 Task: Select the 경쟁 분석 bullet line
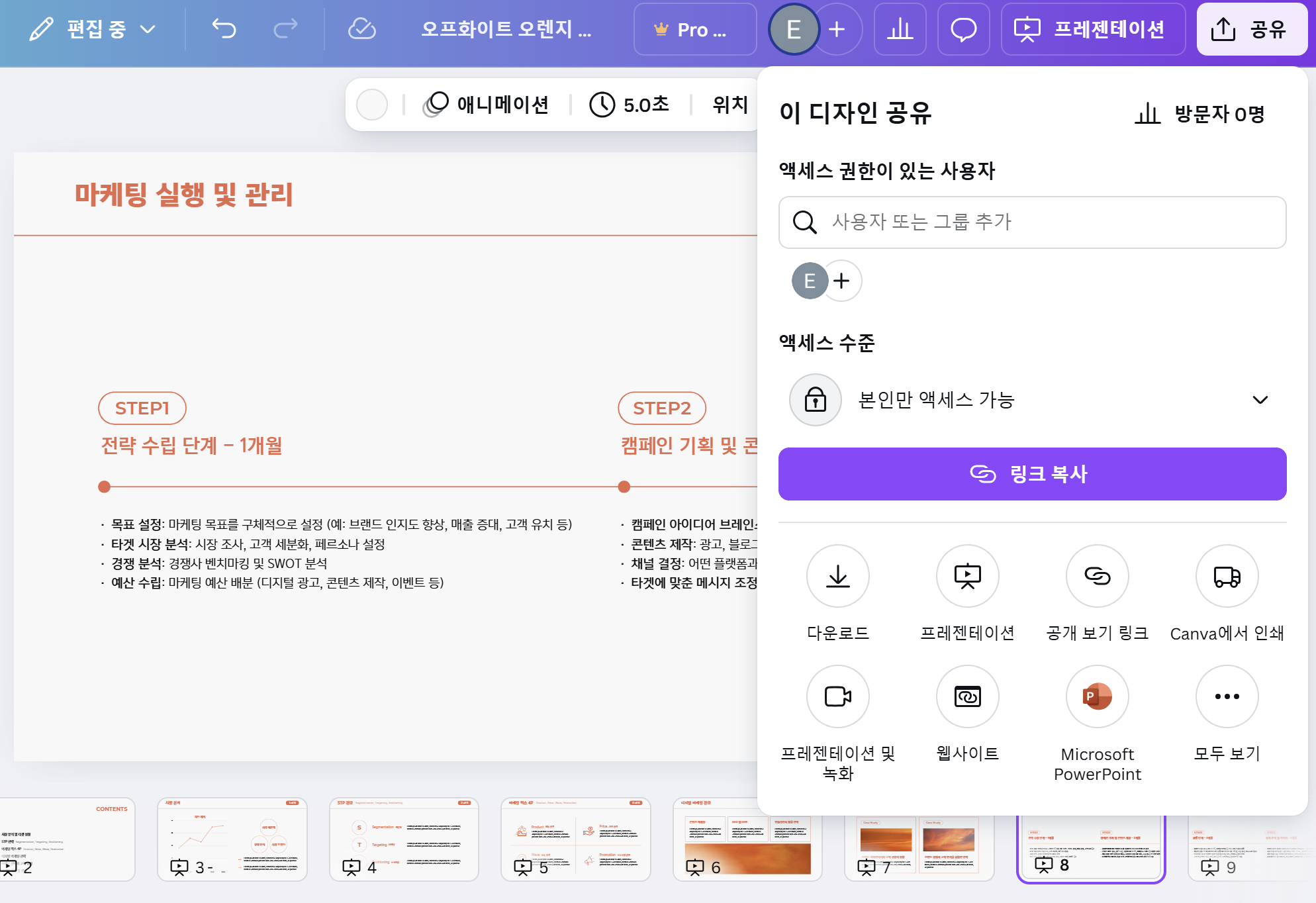click(214, 563)
